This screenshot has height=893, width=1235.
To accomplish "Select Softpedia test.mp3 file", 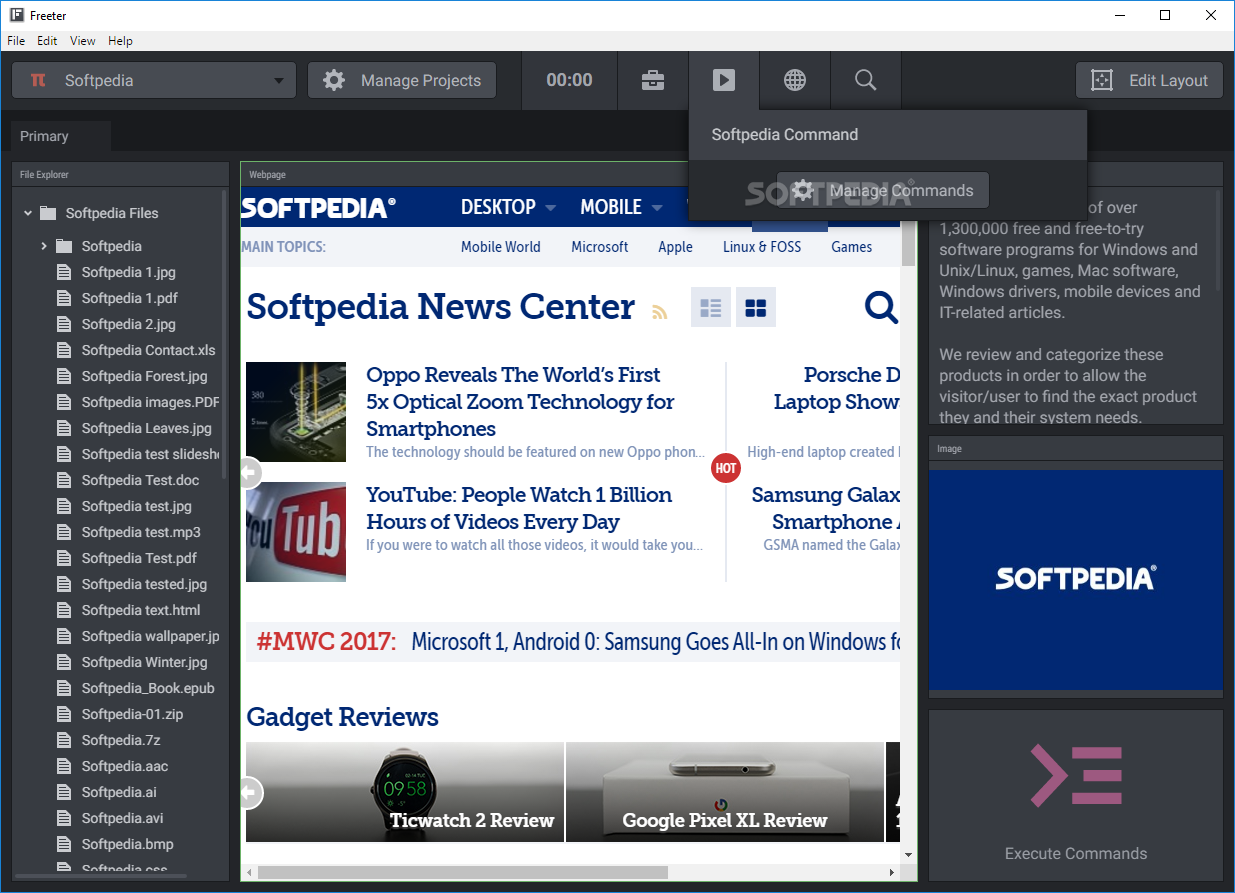I will (x=141, y=532).
